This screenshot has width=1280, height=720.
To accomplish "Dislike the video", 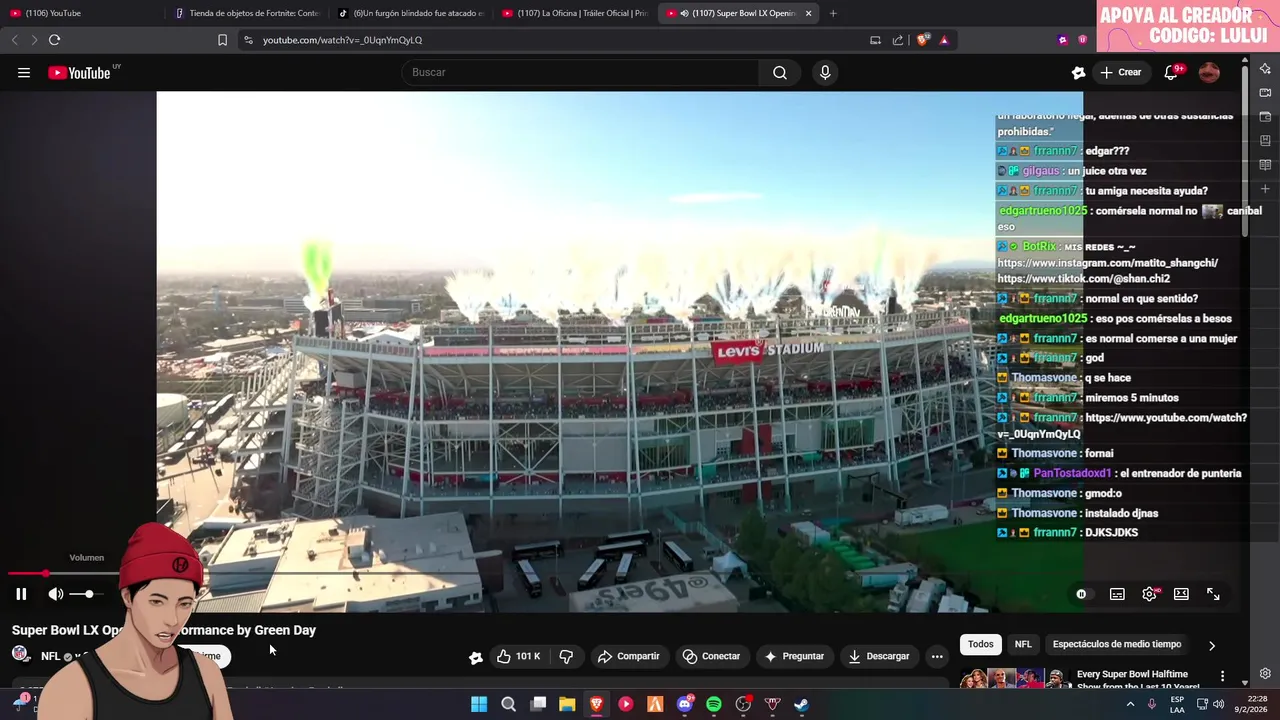I will pos(566,656).
